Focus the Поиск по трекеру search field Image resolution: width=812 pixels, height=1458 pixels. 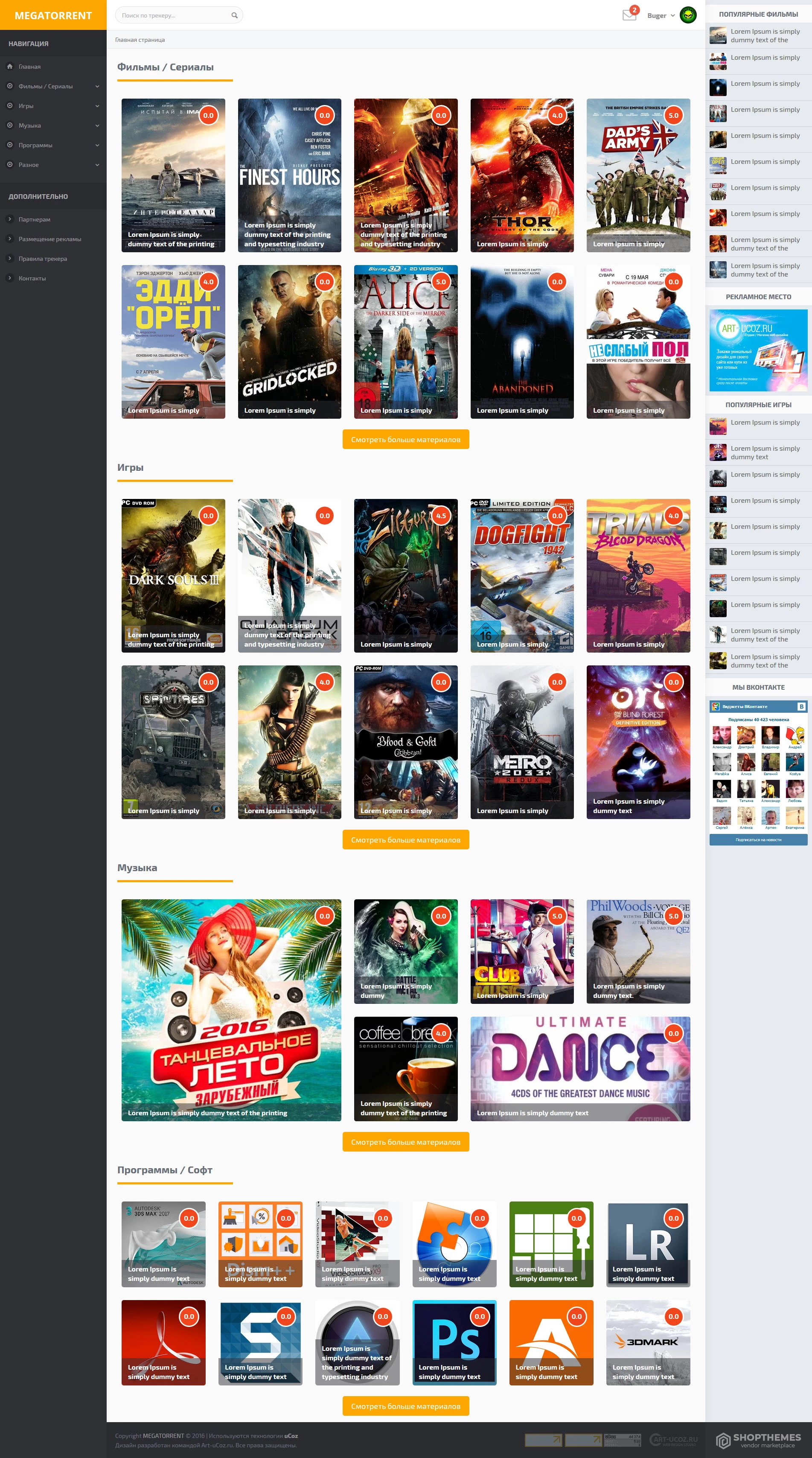click(x=179, y=15)
